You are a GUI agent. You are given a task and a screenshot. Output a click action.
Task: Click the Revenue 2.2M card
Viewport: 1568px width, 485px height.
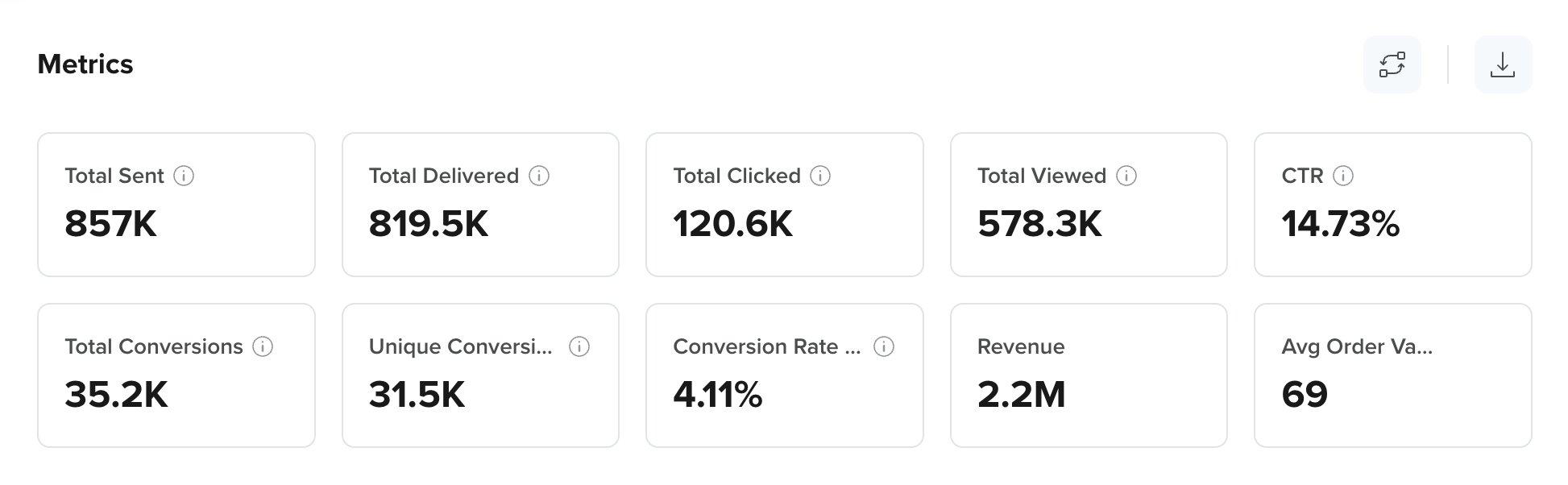[x=1089, y=375]
